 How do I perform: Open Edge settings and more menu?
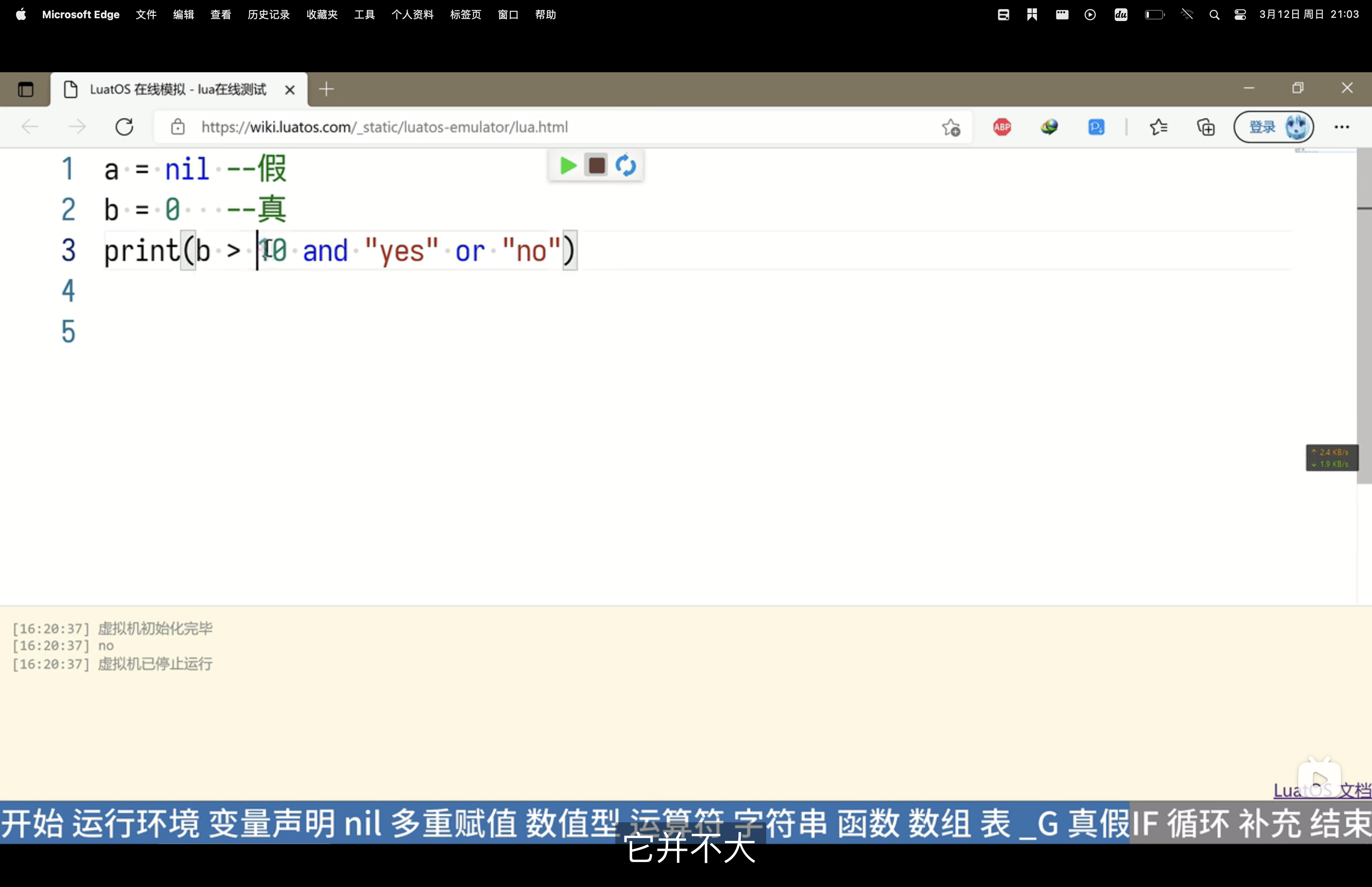point(1341,127)
